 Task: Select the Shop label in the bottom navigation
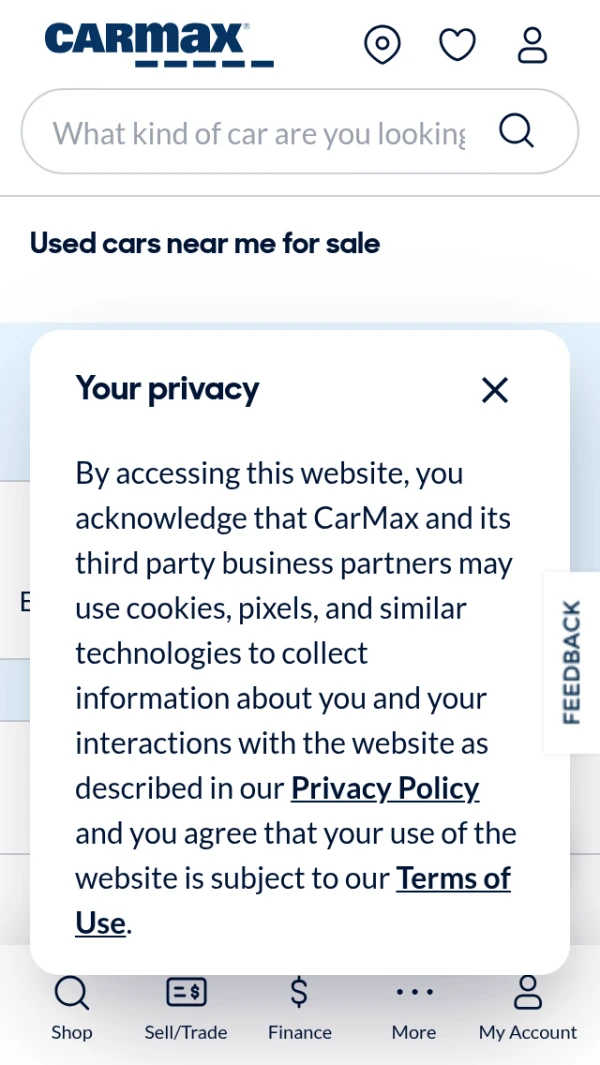tap(71, 1032)
